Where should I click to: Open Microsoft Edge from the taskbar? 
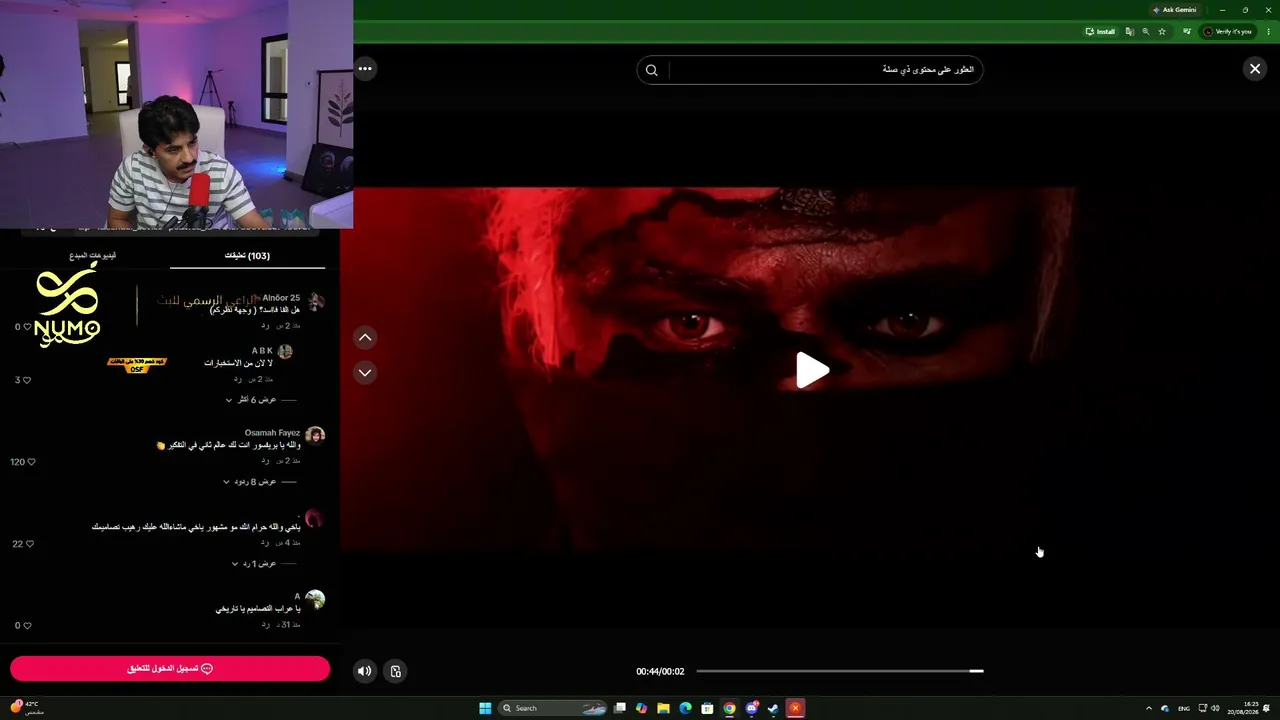(685, 708)
